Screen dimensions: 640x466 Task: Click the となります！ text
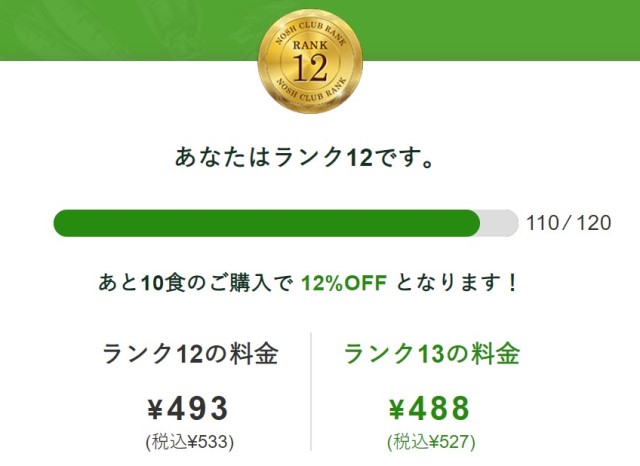(457, 282)
